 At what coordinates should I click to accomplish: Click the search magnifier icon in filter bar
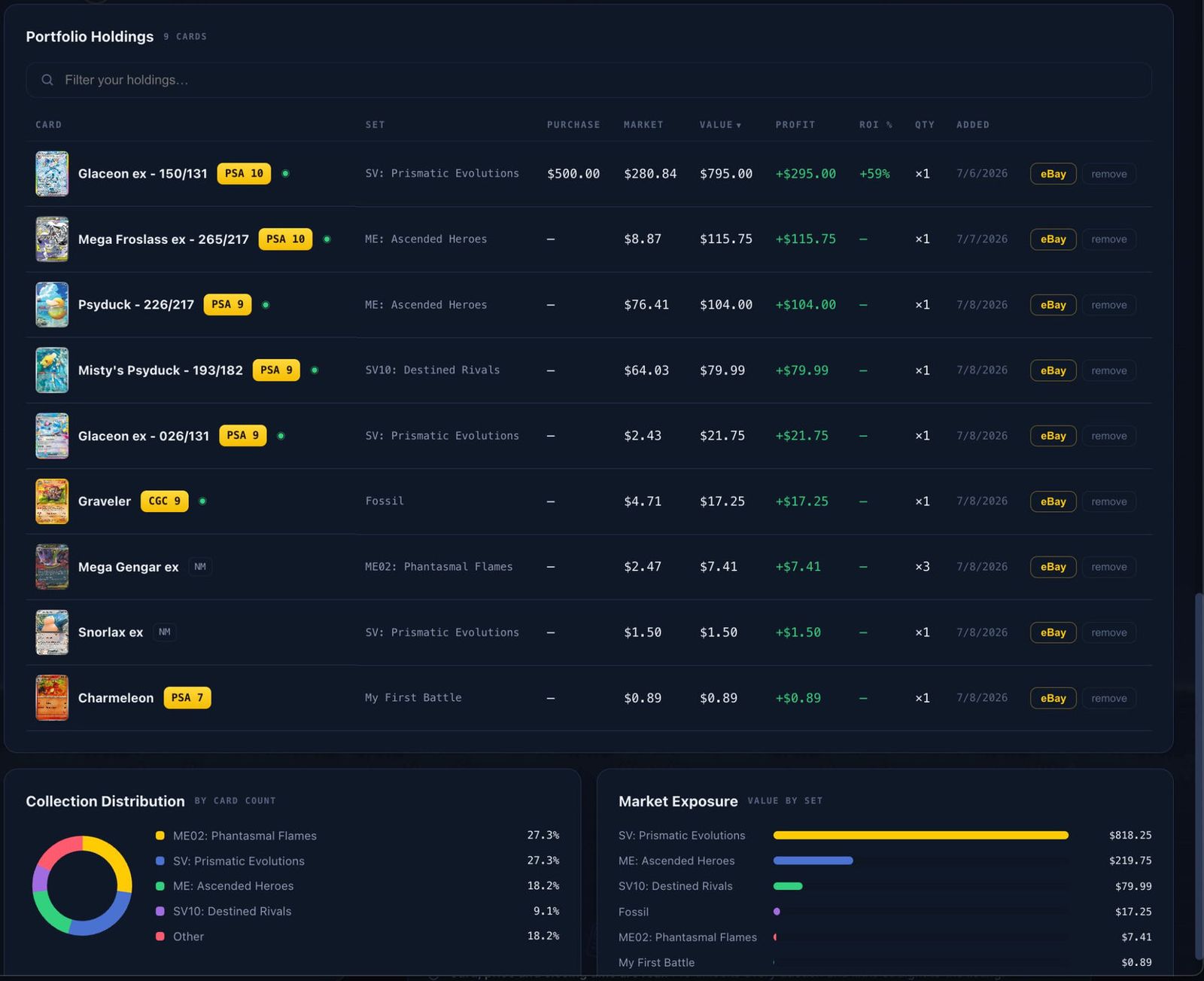[x=47, y=80]
